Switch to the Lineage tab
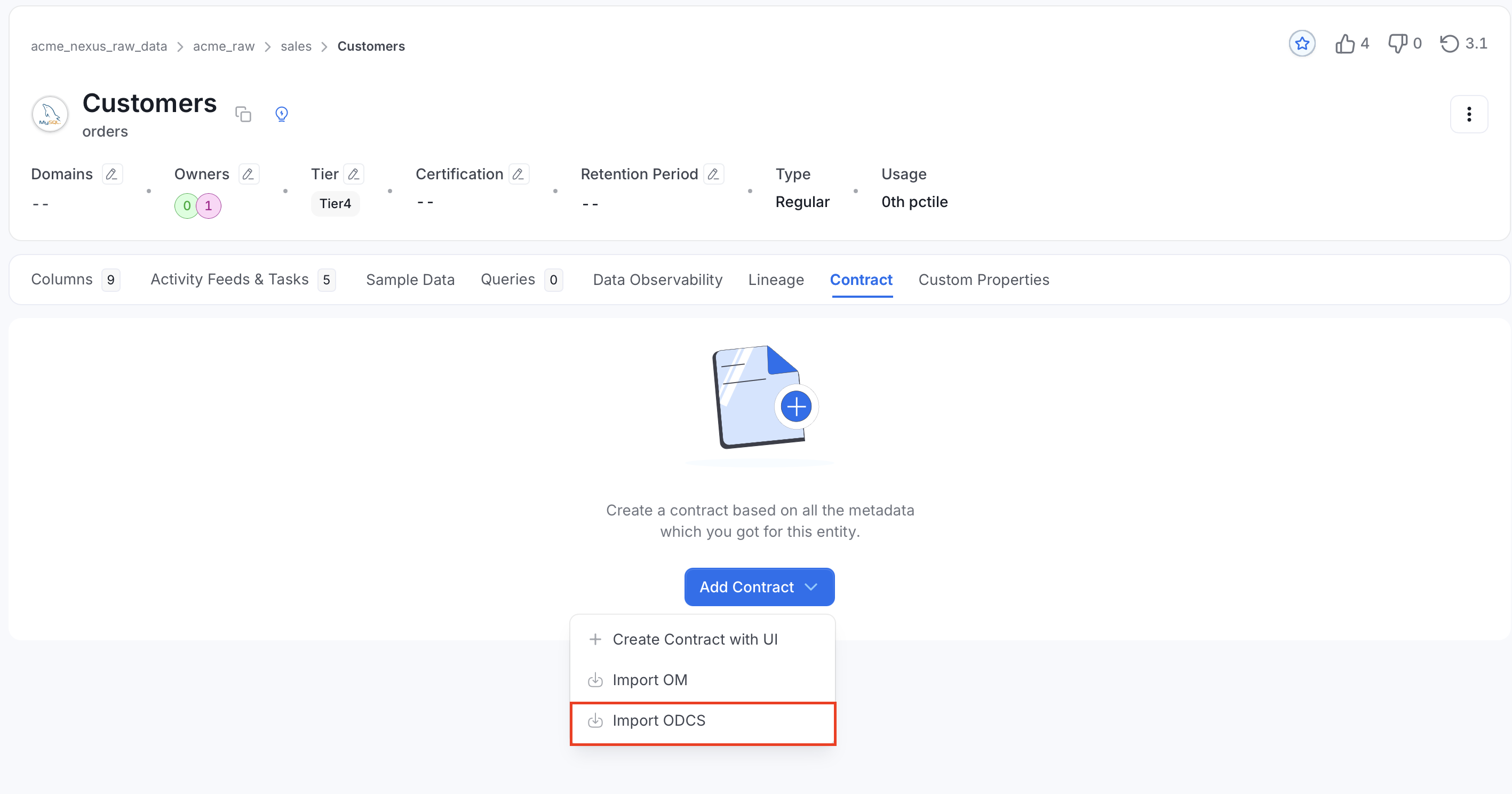This screenshot has width=1512, height=794. click(776, 280)
